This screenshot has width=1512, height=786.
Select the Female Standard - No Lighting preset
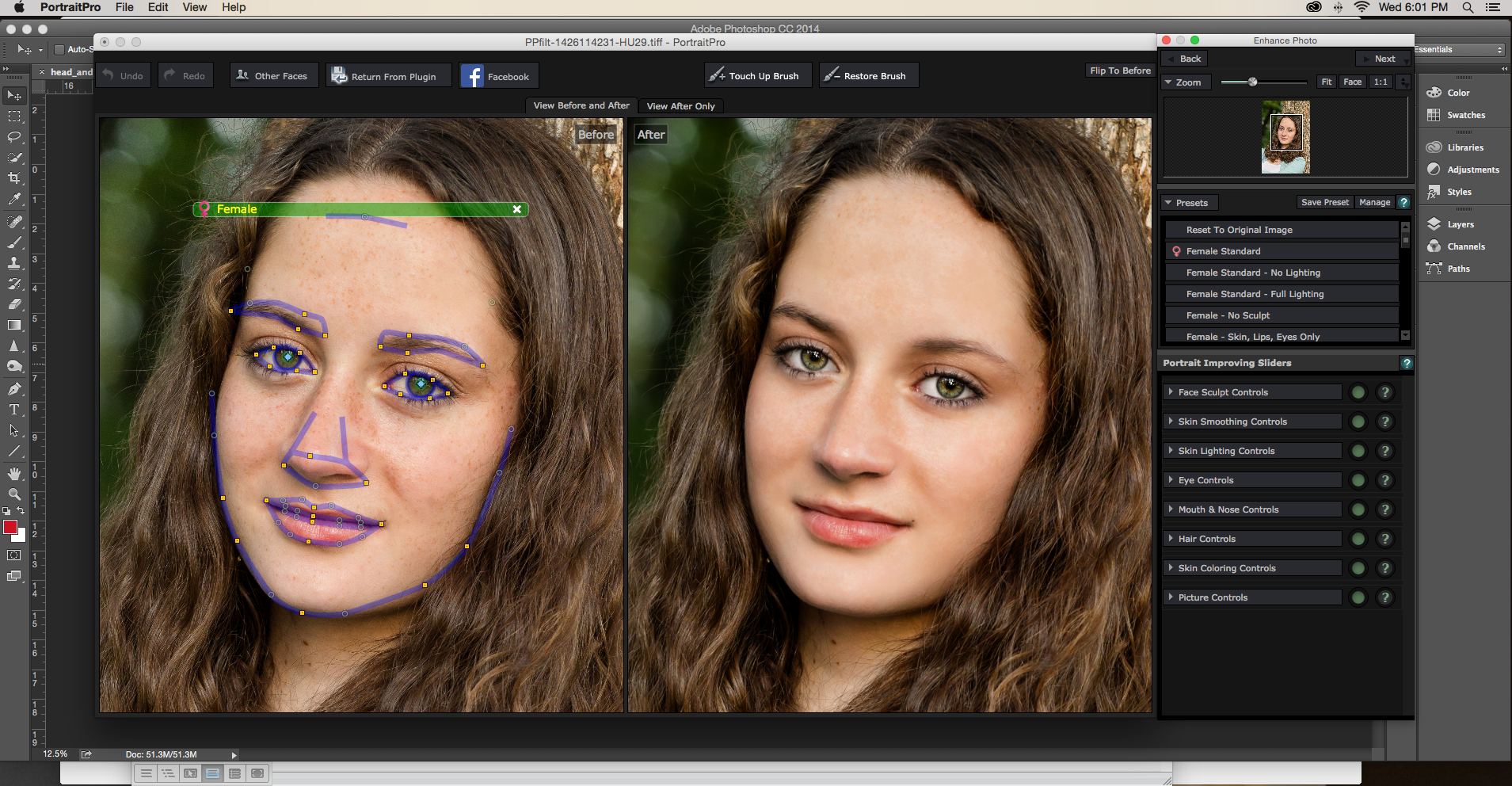pos(1282,273)
